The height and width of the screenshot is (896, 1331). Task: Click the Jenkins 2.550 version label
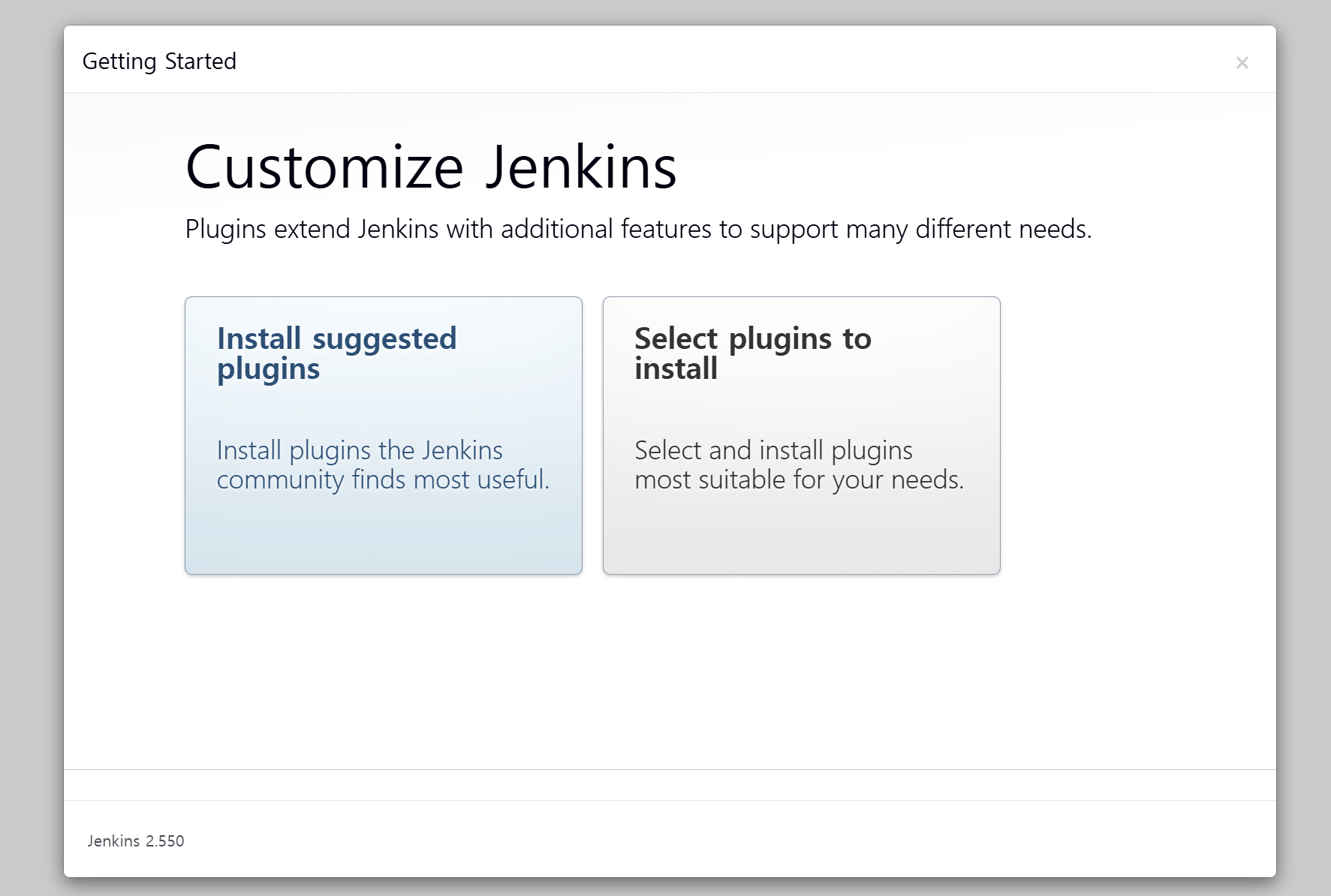(x=136, y=841)
